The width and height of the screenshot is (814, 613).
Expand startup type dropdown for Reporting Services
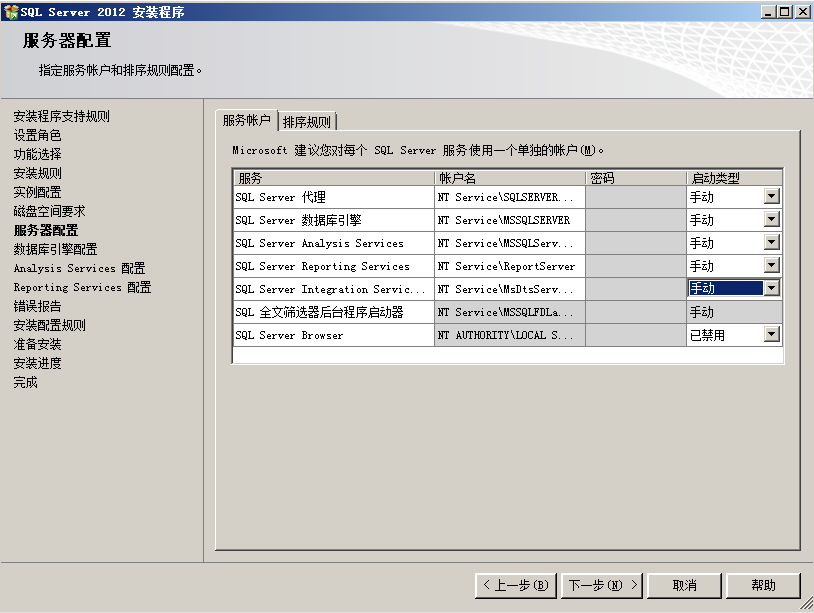tap(771, 265)
